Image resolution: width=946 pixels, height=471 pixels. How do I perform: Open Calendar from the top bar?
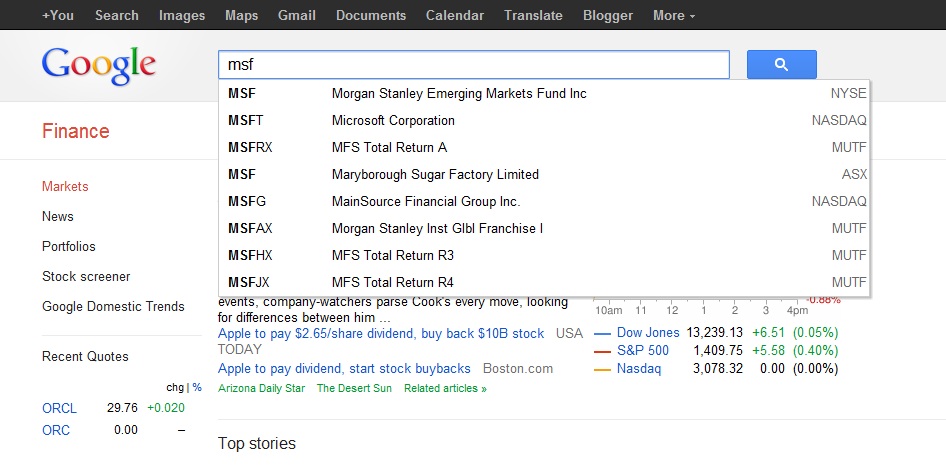pos(455,15)
